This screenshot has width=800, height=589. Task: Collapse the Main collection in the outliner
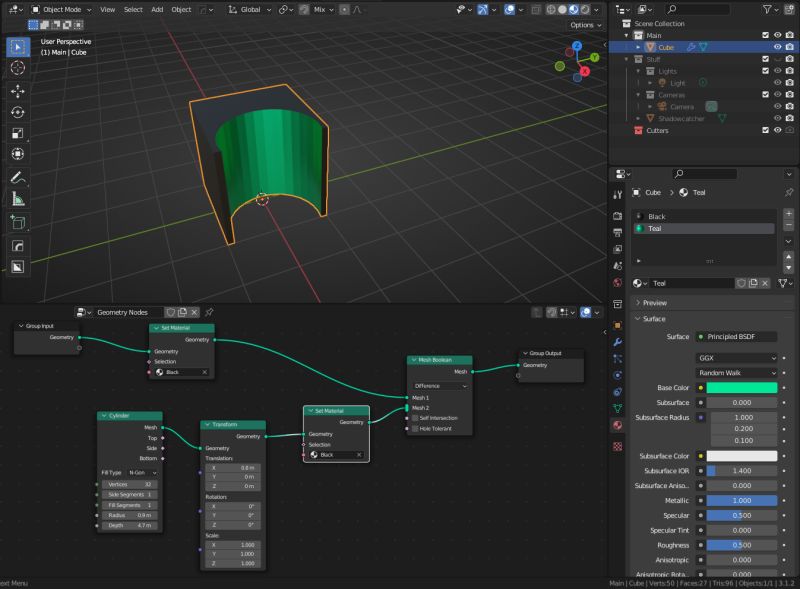626,35
